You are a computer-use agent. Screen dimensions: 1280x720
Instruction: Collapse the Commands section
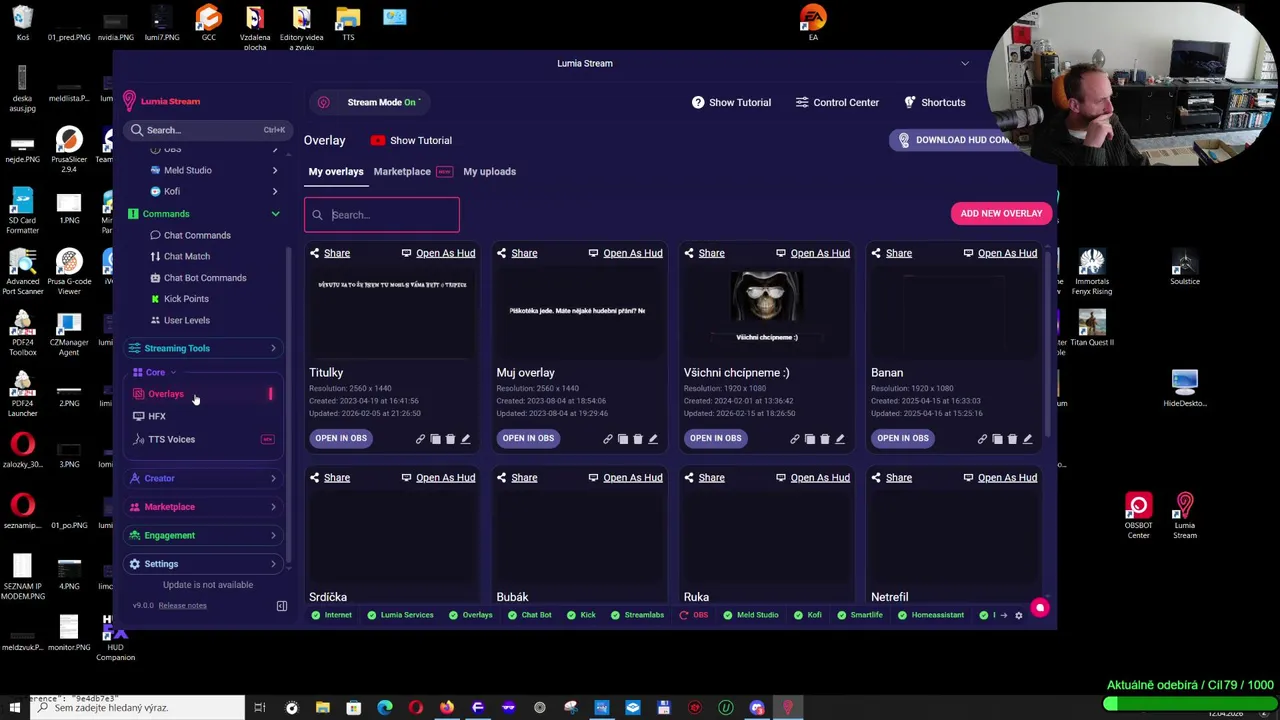[x=275, y=214]
